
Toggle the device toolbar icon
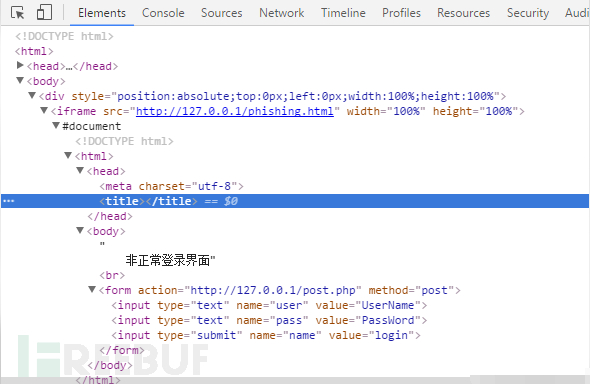(44, 12)
